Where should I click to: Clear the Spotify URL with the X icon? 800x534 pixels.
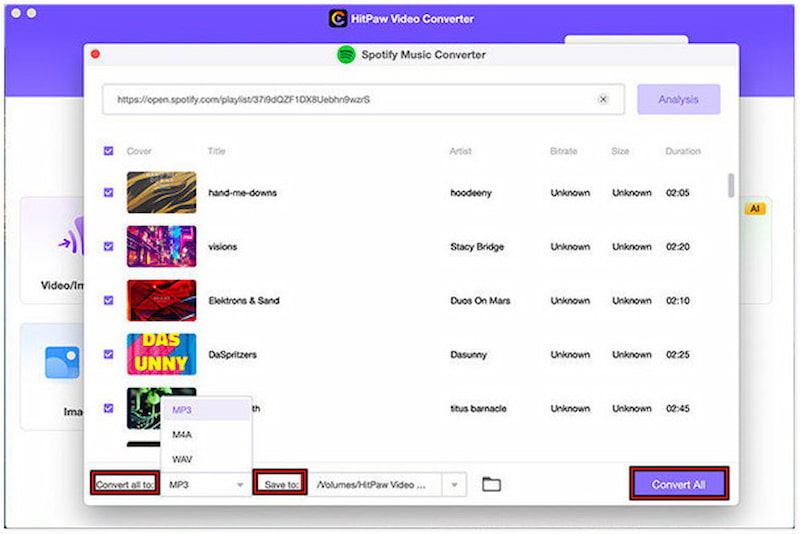pyautogui.click(x=603, y=99)
